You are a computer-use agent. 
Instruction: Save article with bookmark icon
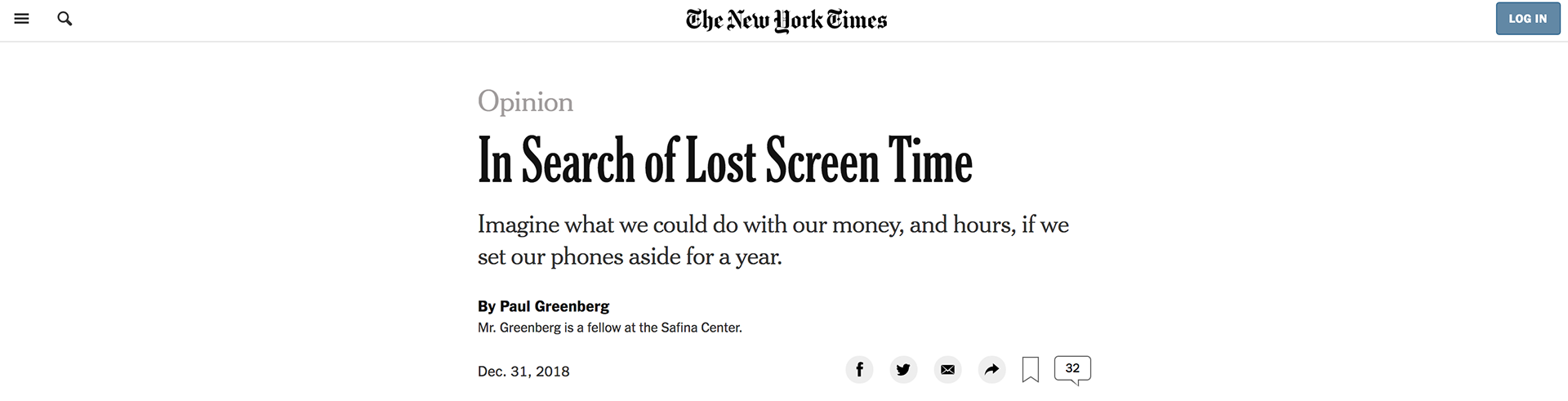click(x=1031, y=370)
